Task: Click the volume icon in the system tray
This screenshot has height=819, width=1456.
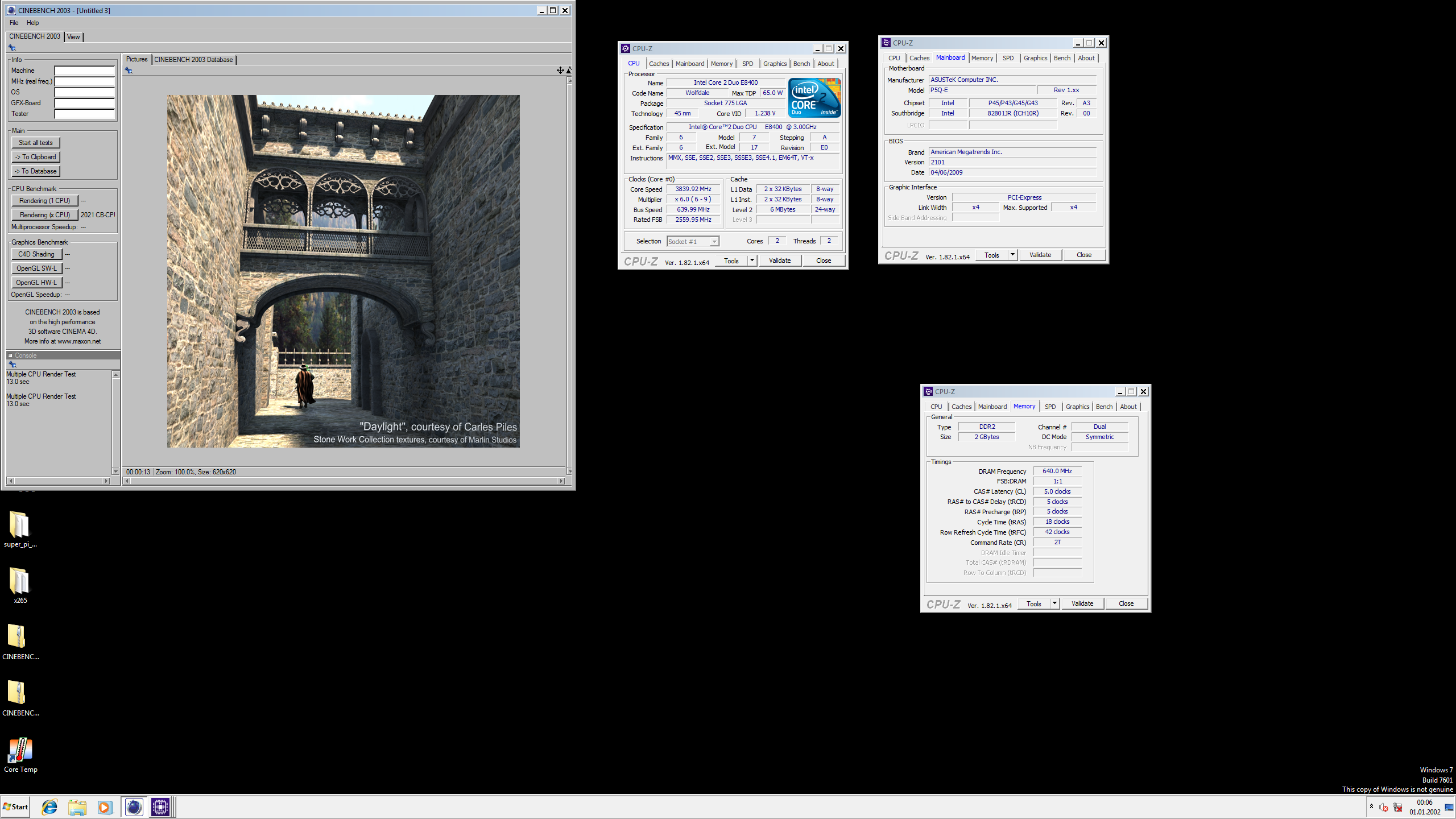Action: click(1384, 807)
